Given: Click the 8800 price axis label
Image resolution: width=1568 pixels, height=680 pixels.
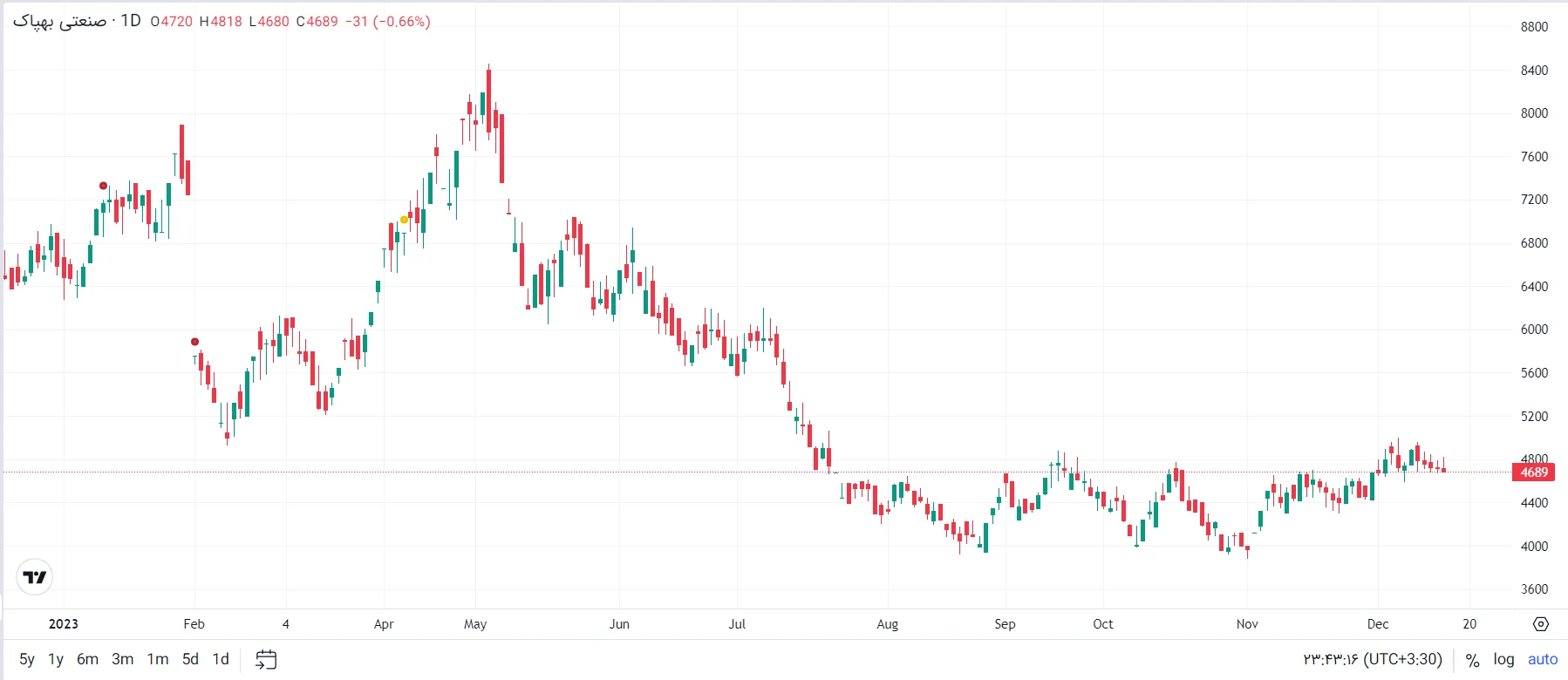Looking at the screenshot, I should pos(1534,27).
